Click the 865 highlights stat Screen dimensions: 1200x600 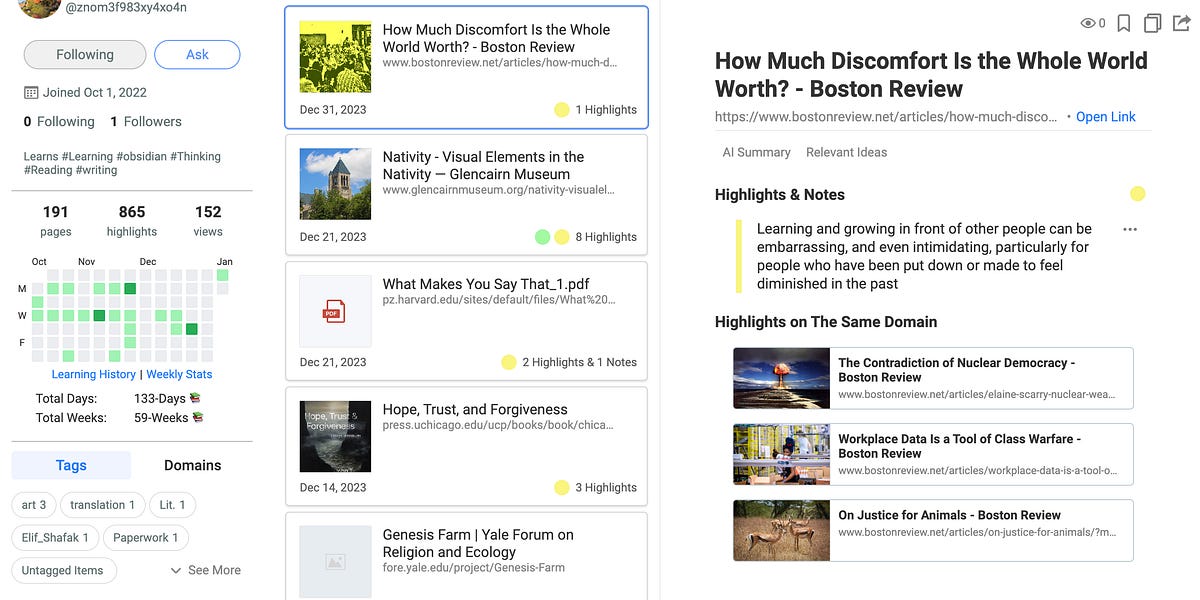point(132,221)
